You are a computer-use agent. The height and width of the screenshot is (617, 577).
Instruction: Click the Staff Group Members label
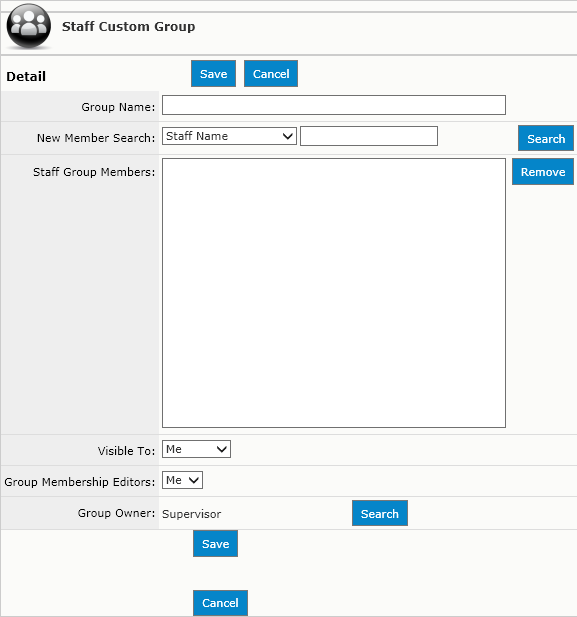pos(94,172)
